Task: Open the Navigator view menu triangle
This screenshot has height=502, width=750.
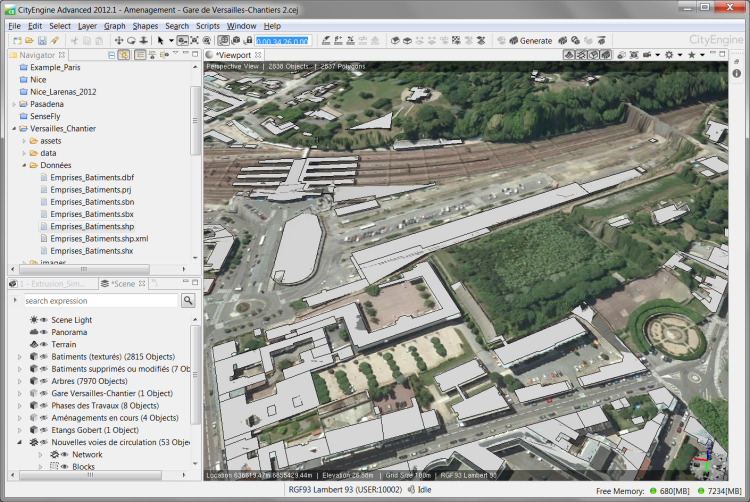Action: point(176,53)
